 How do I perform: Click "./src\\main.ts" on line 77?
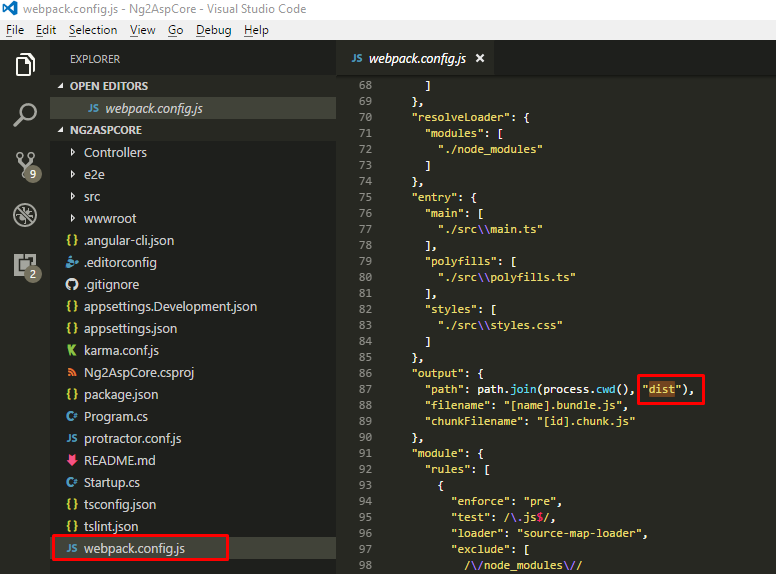(x=490, y=229)
